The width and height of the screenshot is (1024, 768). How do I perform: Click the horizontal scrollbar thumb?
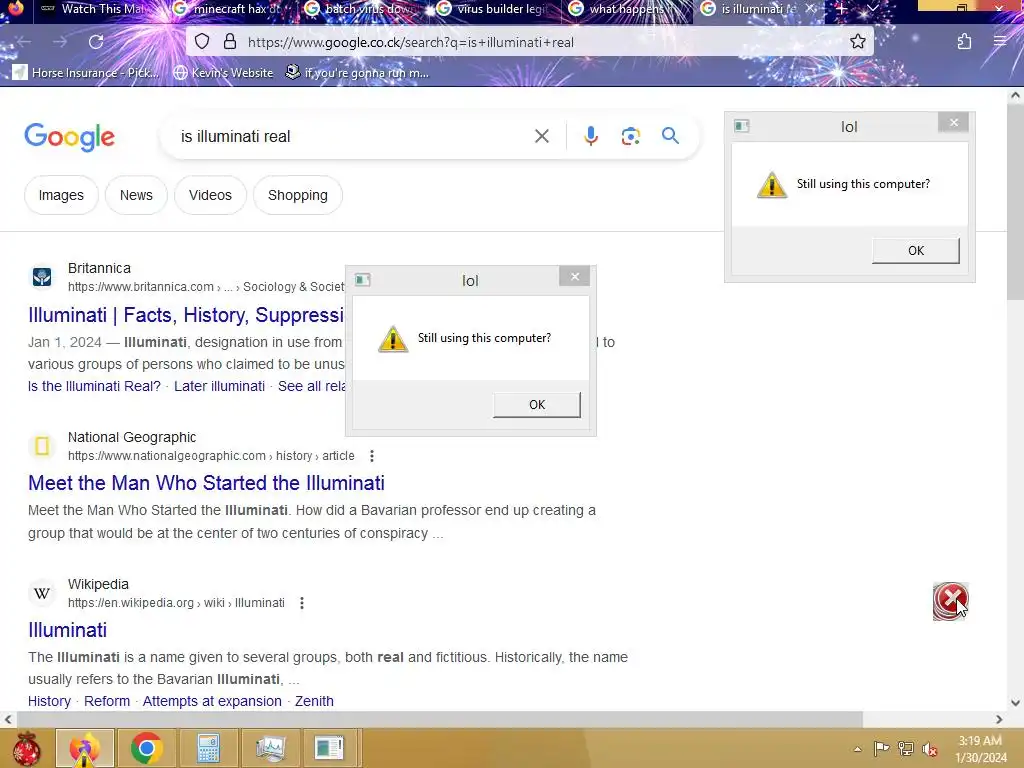[440, 720]
